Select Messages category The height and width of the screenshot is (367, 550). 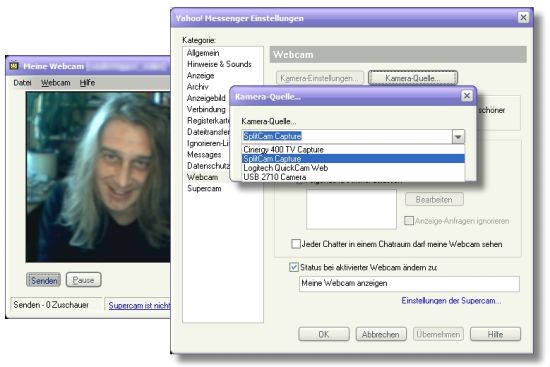click(204, 154)
